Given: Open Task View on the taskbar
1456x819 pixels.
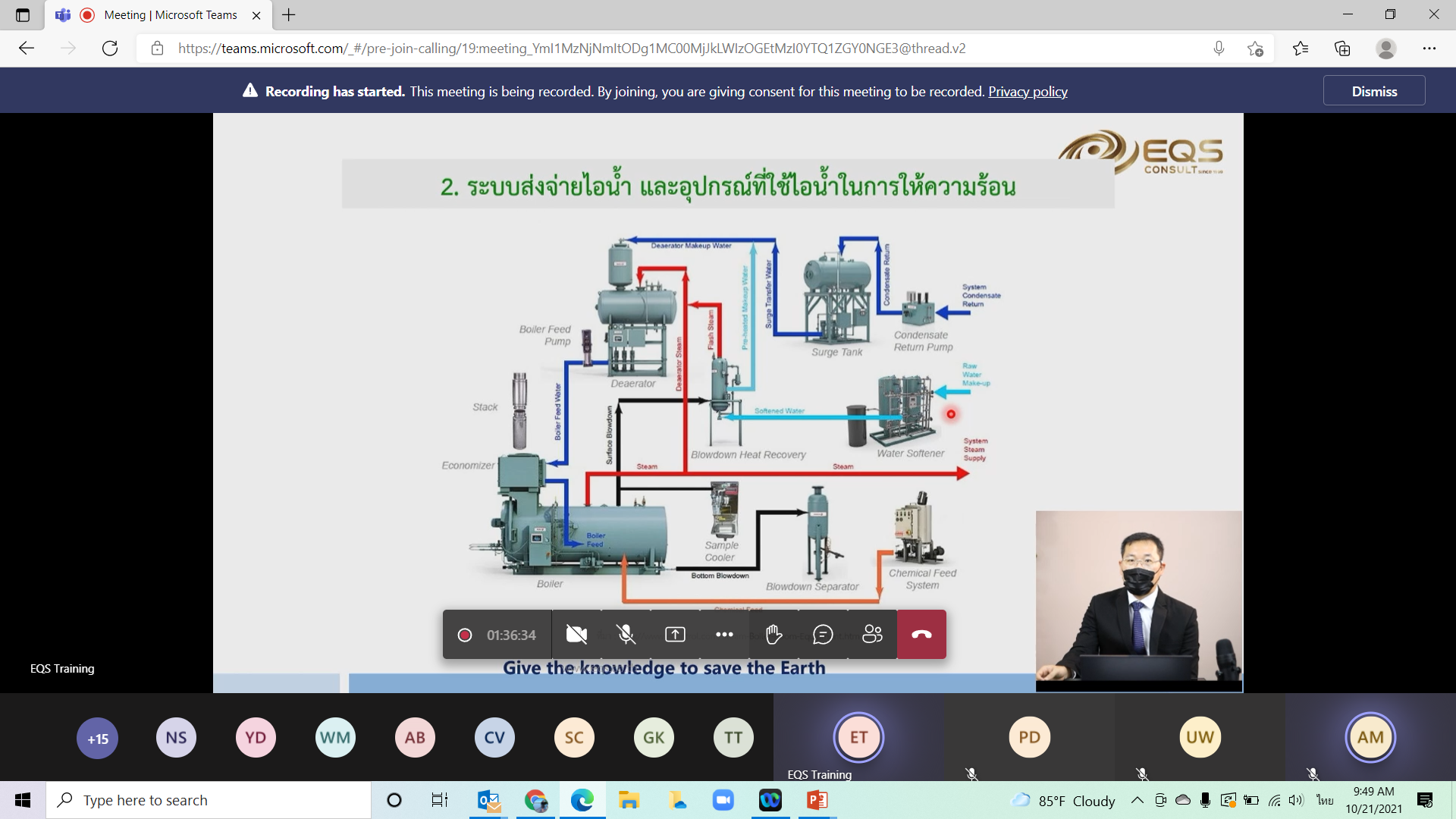Looking at the screenshot, I should coord(440,800).
